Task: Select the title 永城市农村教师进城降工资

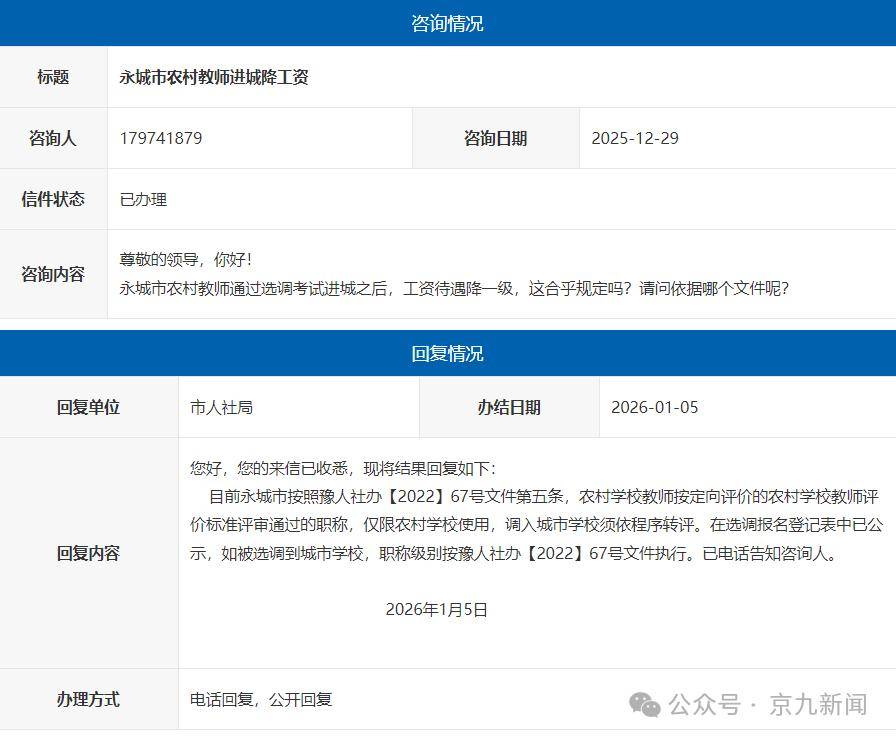Action: (x=214, y=77)
